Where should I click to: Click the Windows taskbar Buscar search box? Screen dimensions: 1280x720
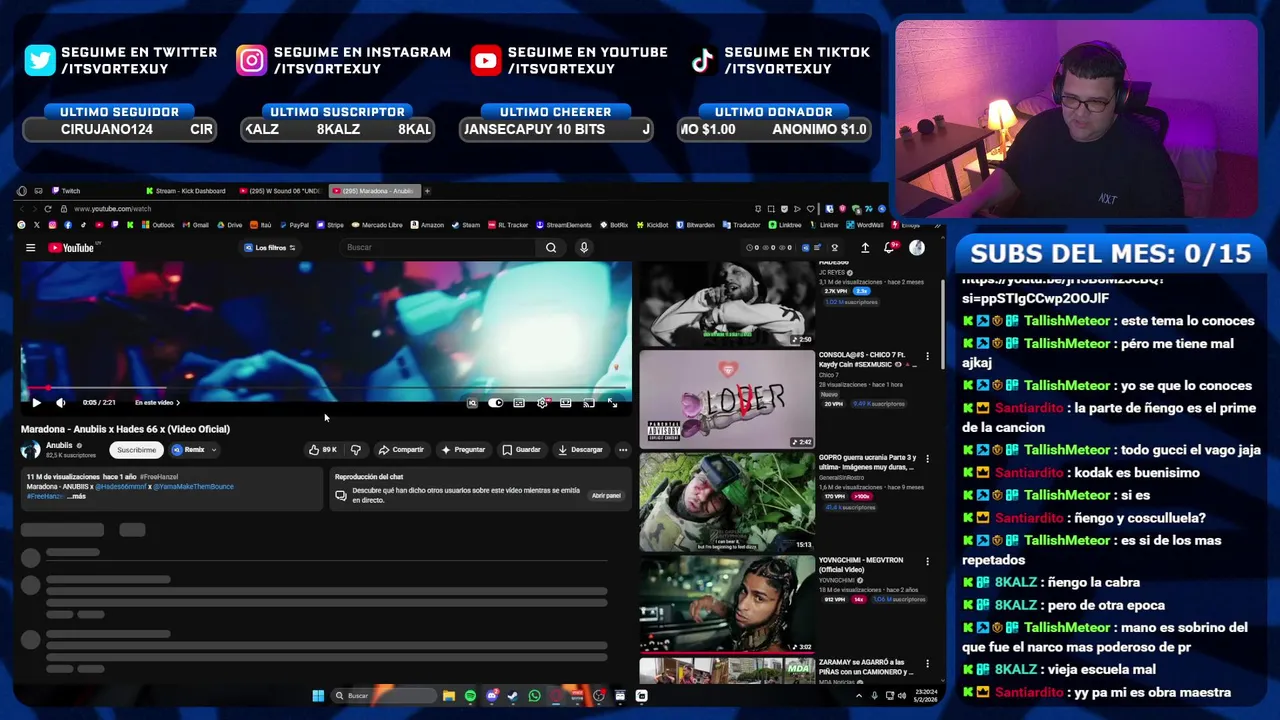pyautogui.click(x=384, y=696)
